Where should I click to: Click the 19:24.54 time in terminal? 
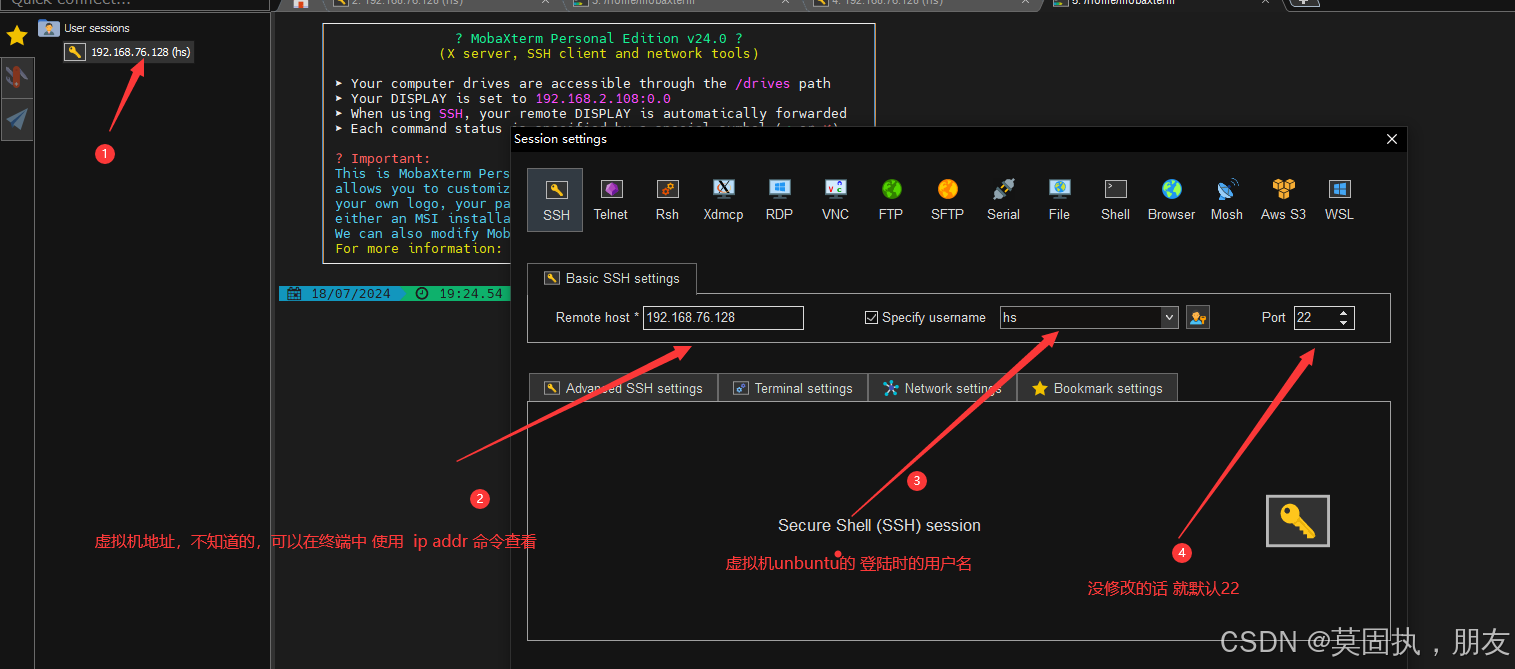[x=471, y=293]
